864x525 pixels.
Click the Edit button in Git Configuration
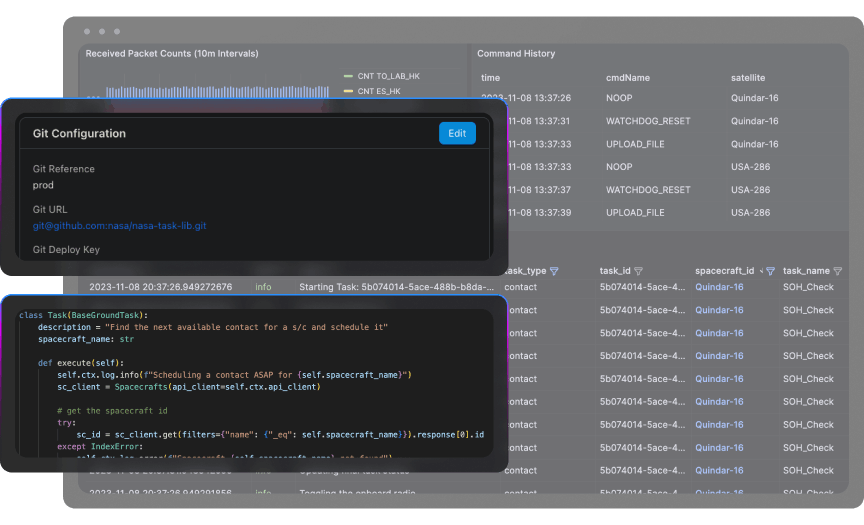tap(457, 133)
